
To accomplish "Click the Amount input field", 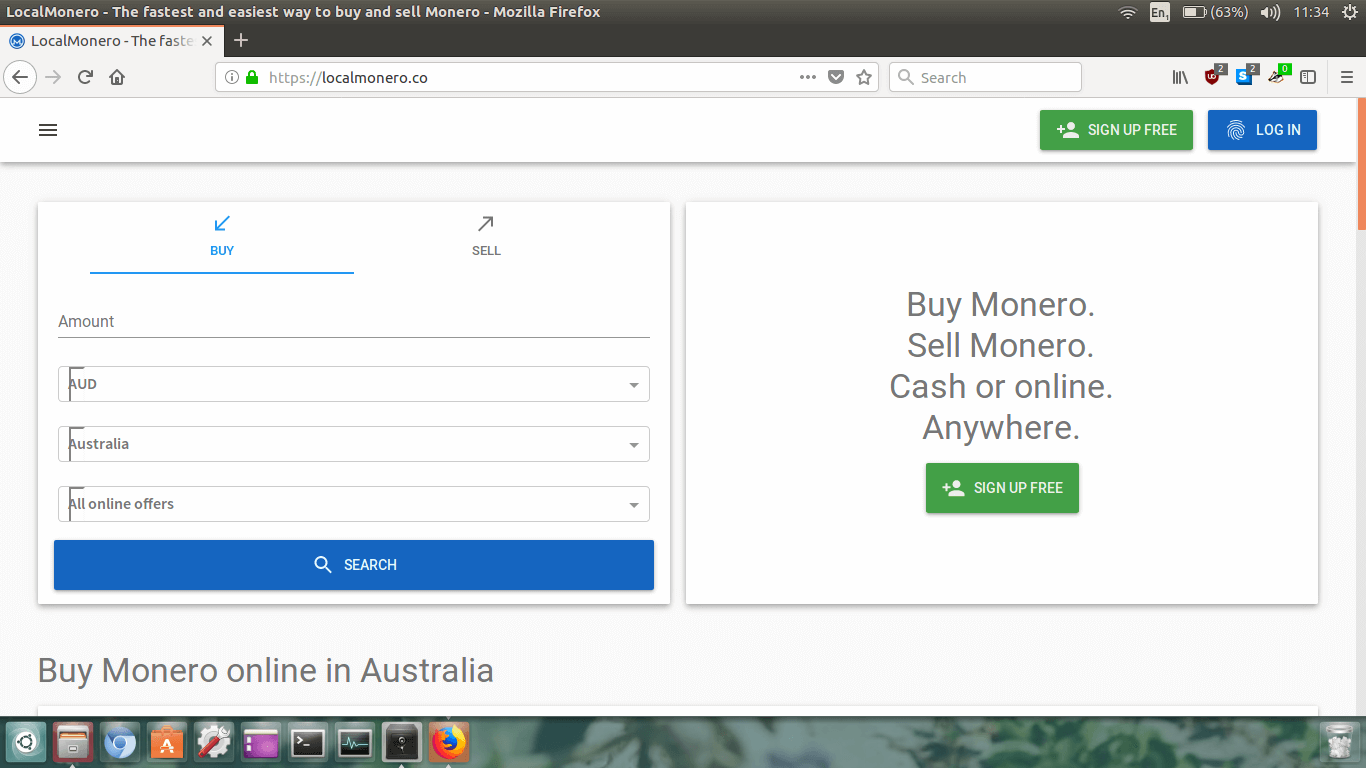I will pos(354,321).
